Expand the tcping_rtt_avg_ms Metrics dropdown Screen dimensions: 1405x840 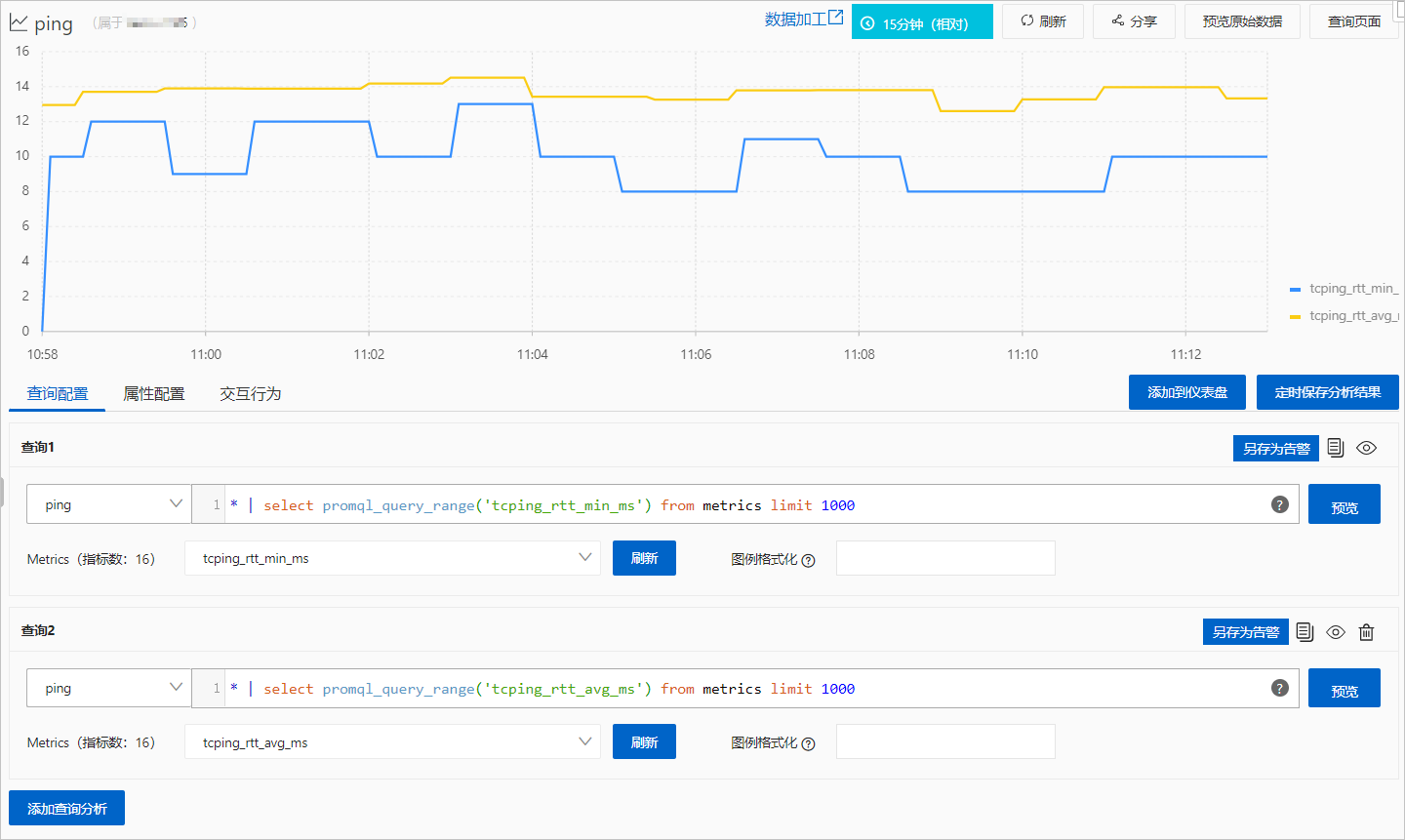392,741
